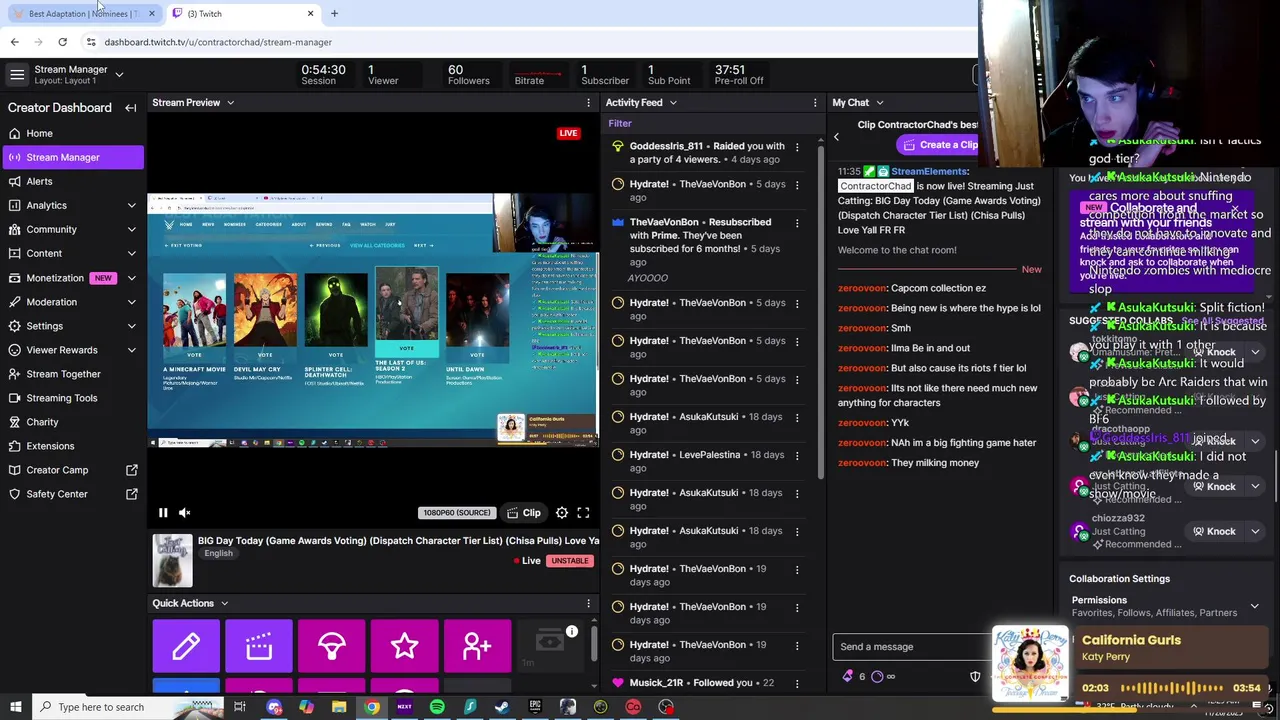Reload the Twitch dashboard page

(62, 42)
